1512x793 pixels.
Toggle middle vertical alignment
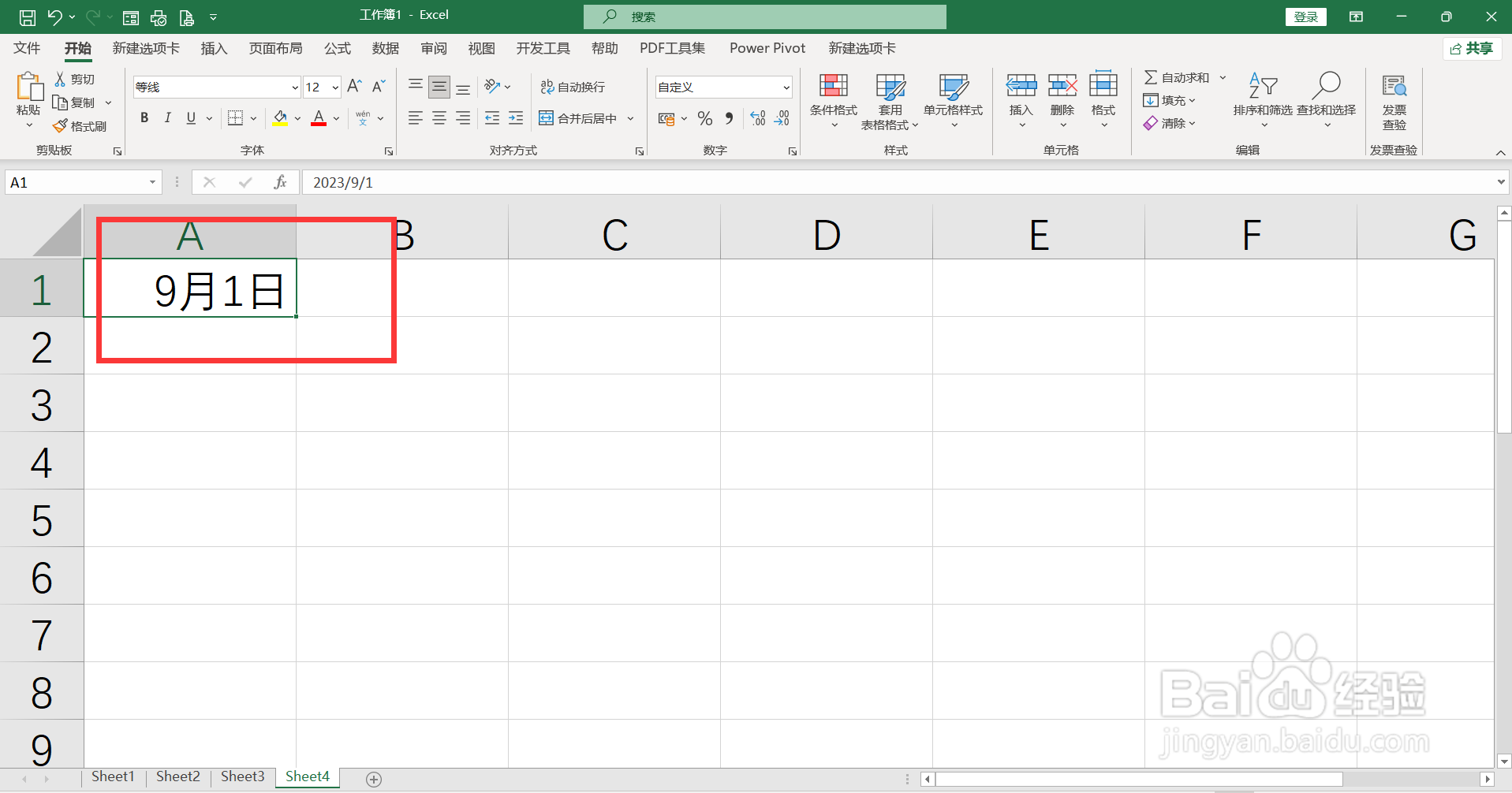point(439,86)
